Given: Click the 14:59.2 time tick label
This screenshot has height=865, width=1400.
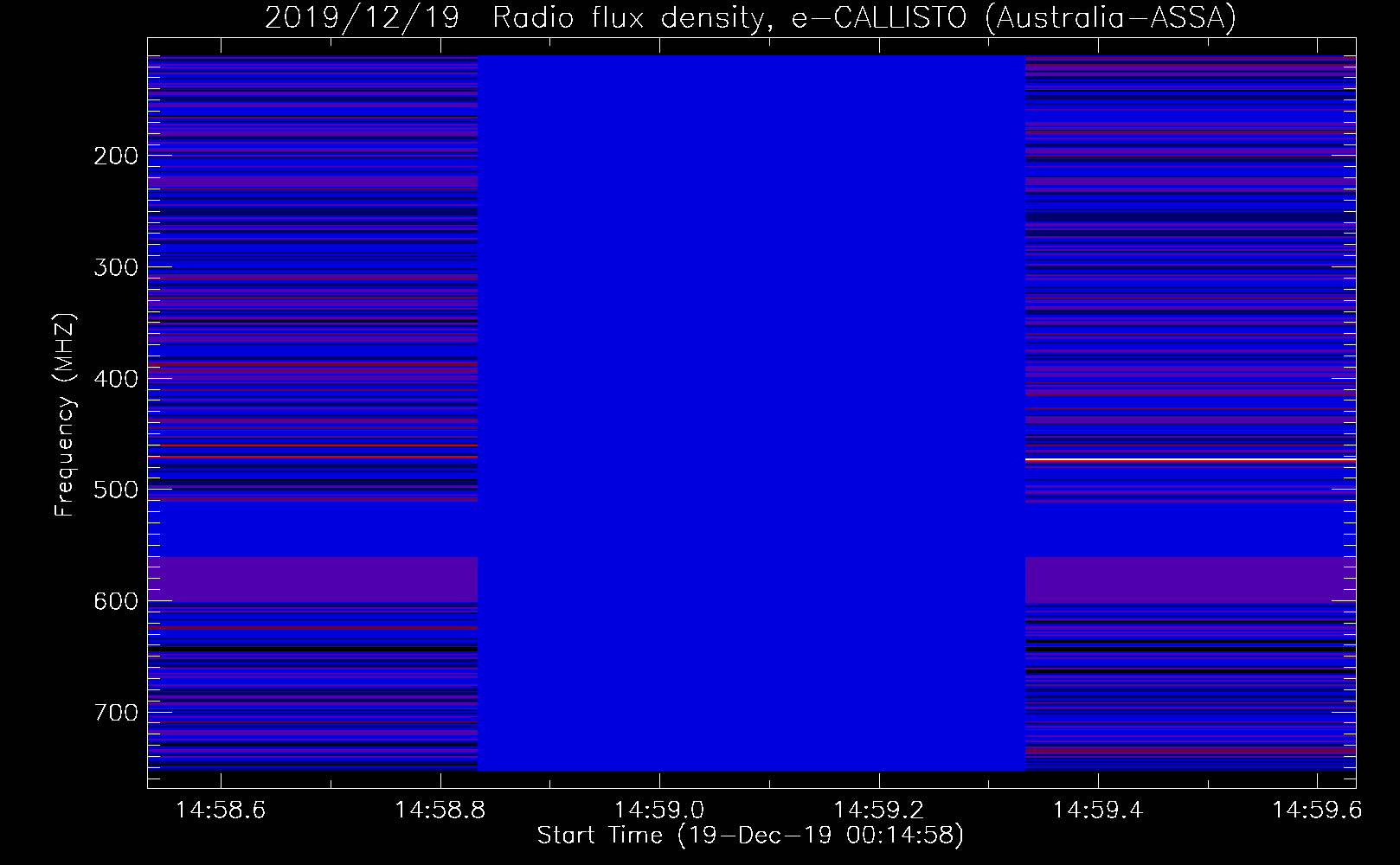Looking at the screenshot, I should 878,810.
